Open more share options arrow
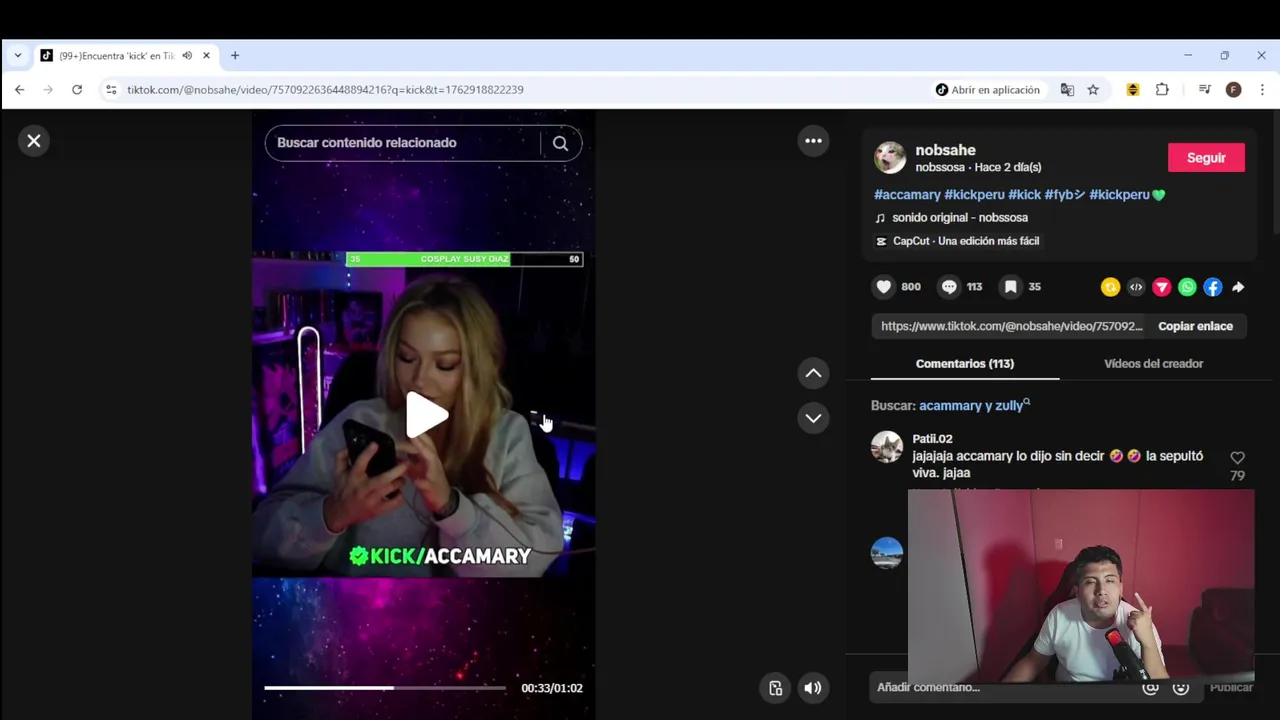 click(x=1238, y=287)
